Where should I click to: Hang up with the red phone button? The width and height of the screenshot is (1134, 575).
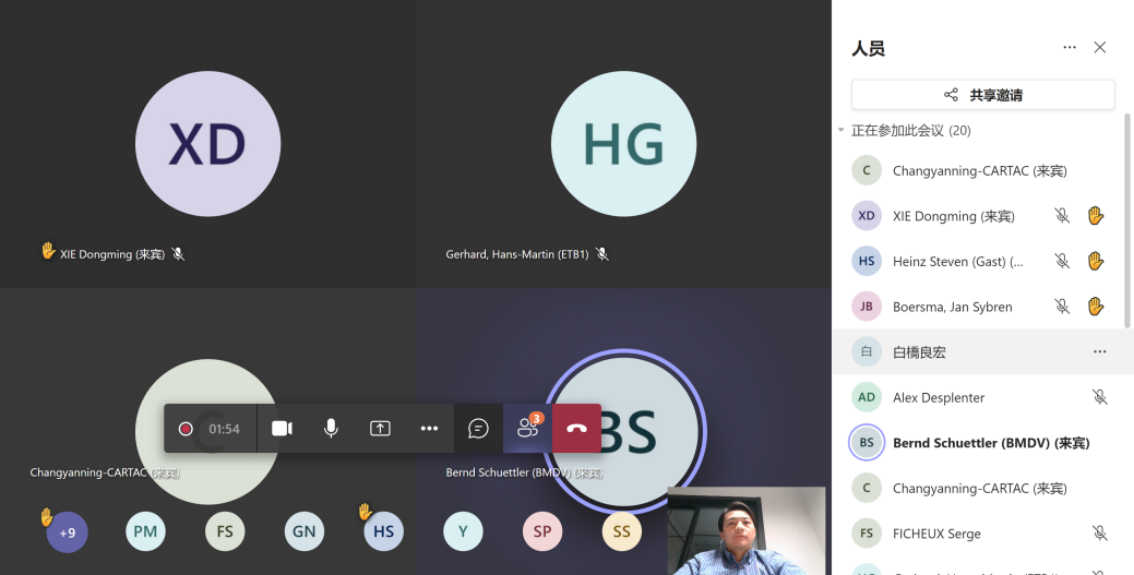577,429
